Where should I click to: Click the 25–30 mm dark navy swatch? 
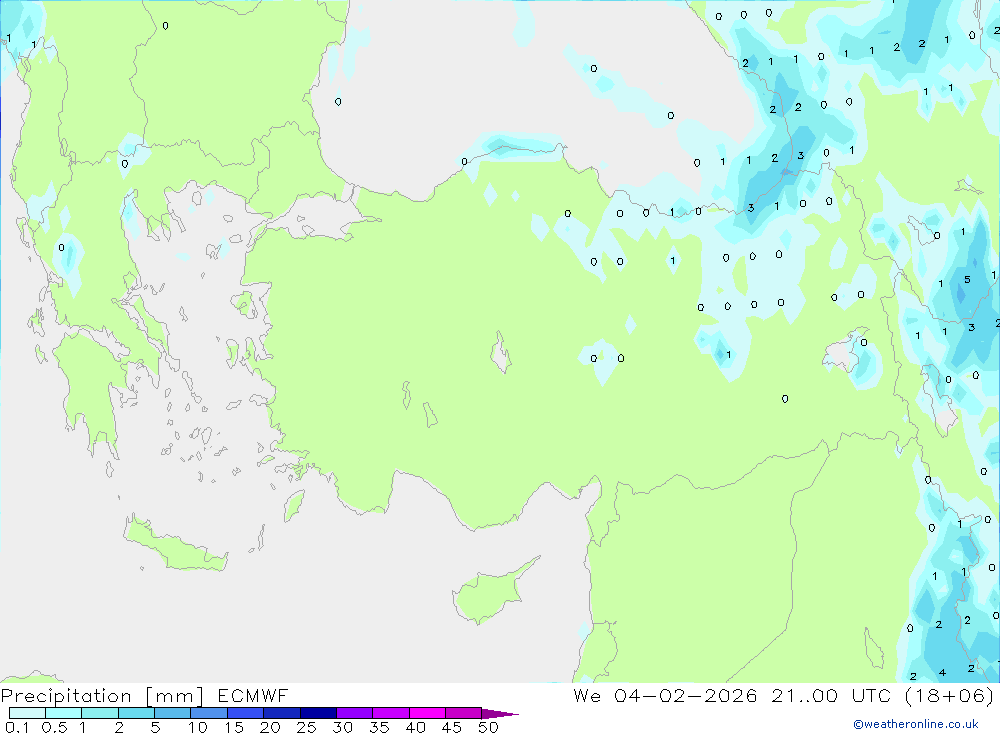(x=318, y=713)
